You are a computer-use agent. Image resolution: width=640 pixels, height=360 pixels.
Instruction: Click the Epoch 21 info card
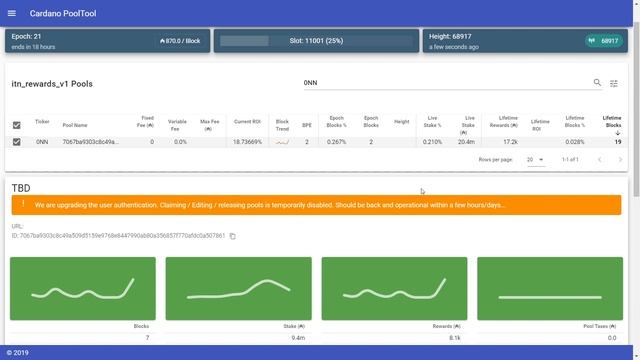[107, 41]
